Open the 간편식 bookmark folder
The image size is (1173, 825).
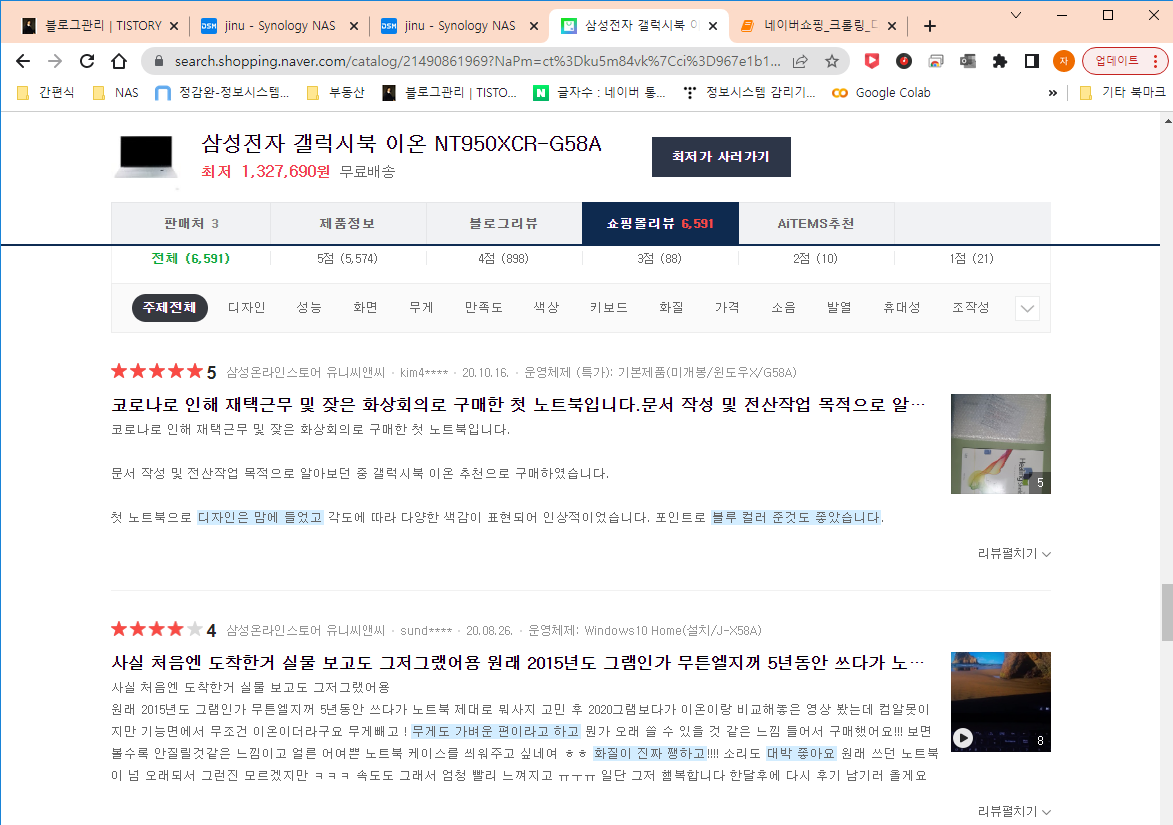pyautogui.click(x=46, y=93)
